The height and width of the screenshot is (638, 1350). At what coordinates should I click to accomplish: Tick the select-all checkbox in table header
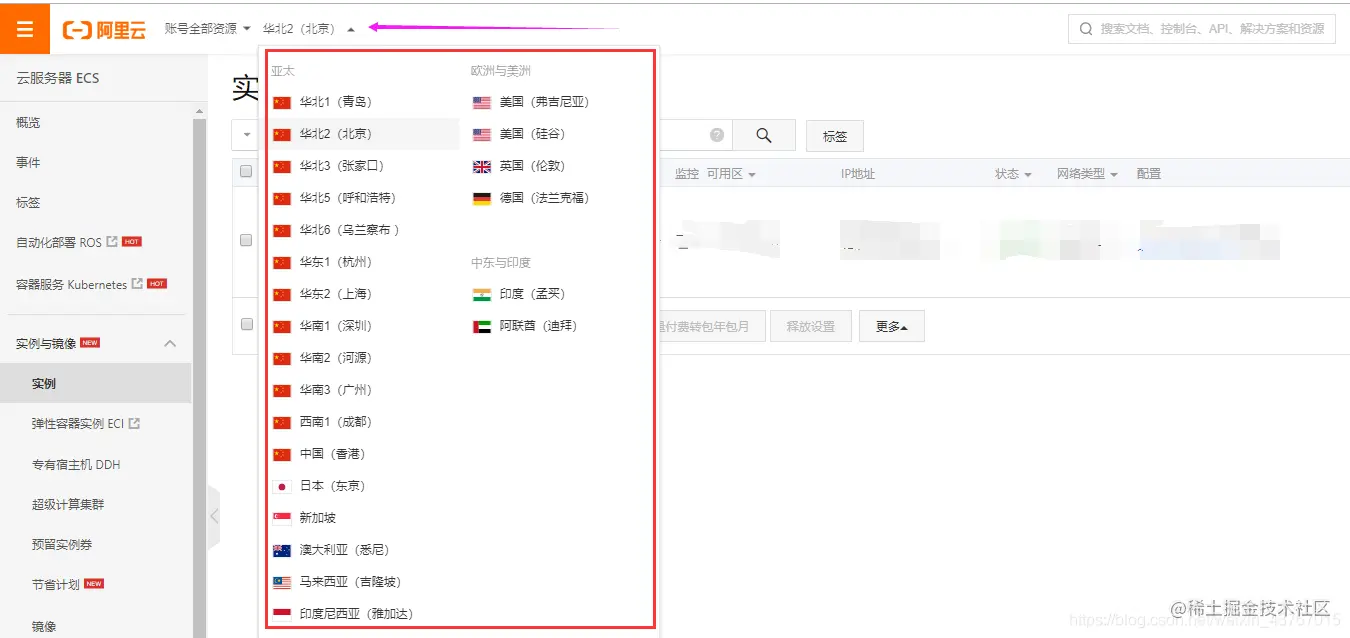click(246, 172)
